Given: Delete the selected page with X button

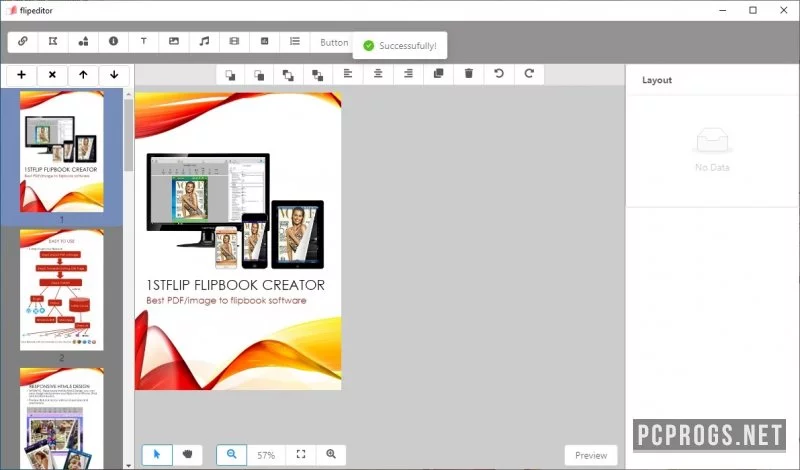Looking at the screenshot, I should pyautogui.click(x=52, y=75).
